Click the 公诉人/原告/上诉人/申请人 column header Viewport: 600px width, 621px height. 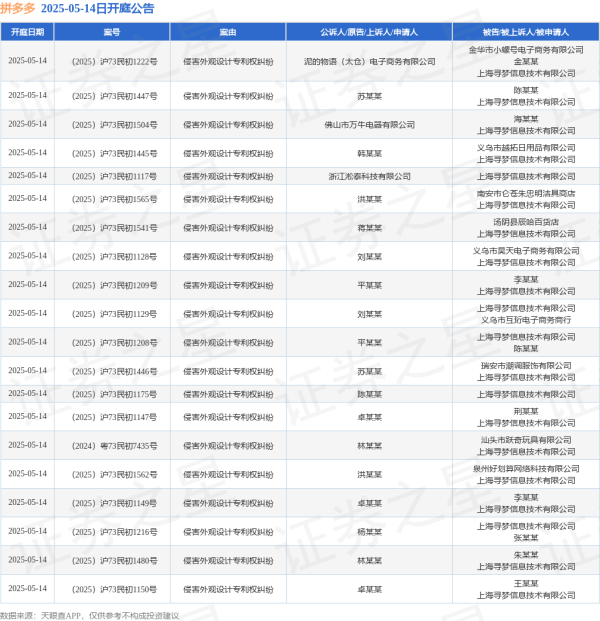click(x=369, y=32)
